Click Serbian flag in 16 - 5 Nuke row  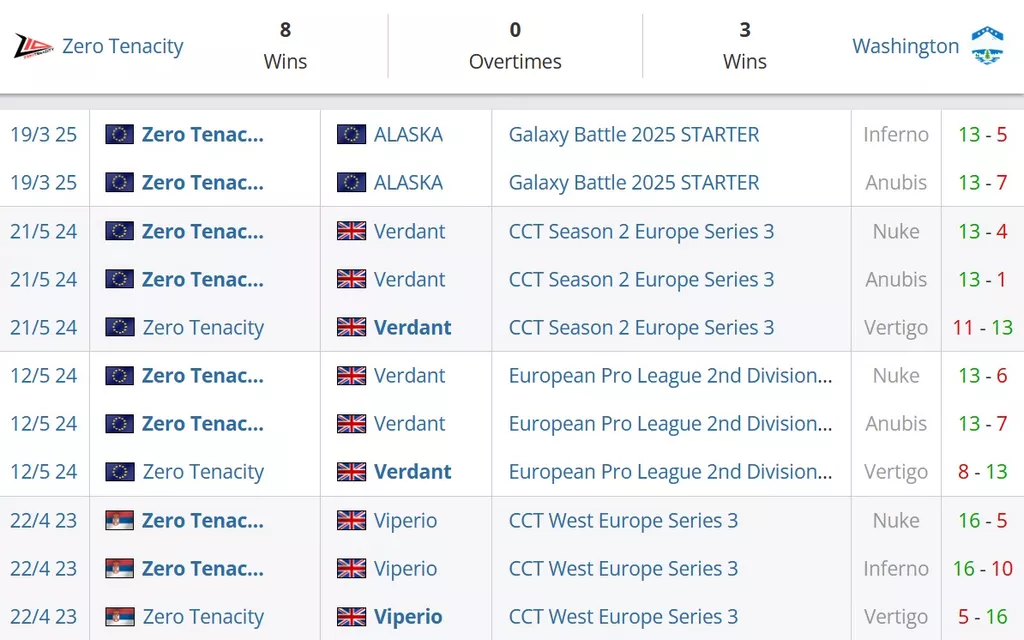(120, 520)
